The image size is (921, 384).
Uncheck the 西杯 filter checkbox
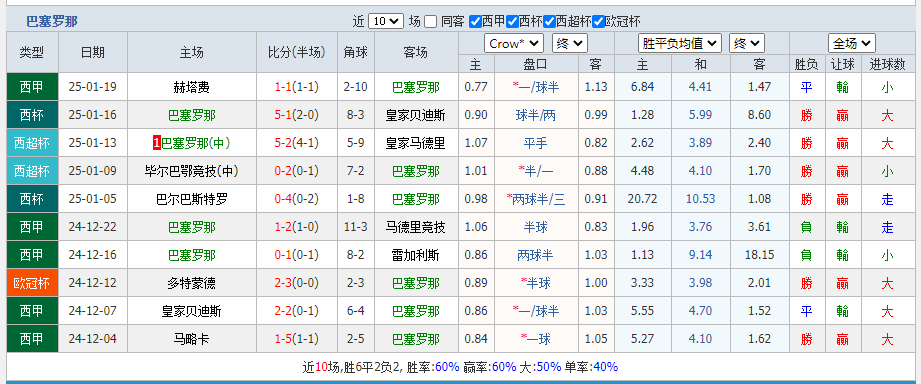tap(512, 22)
